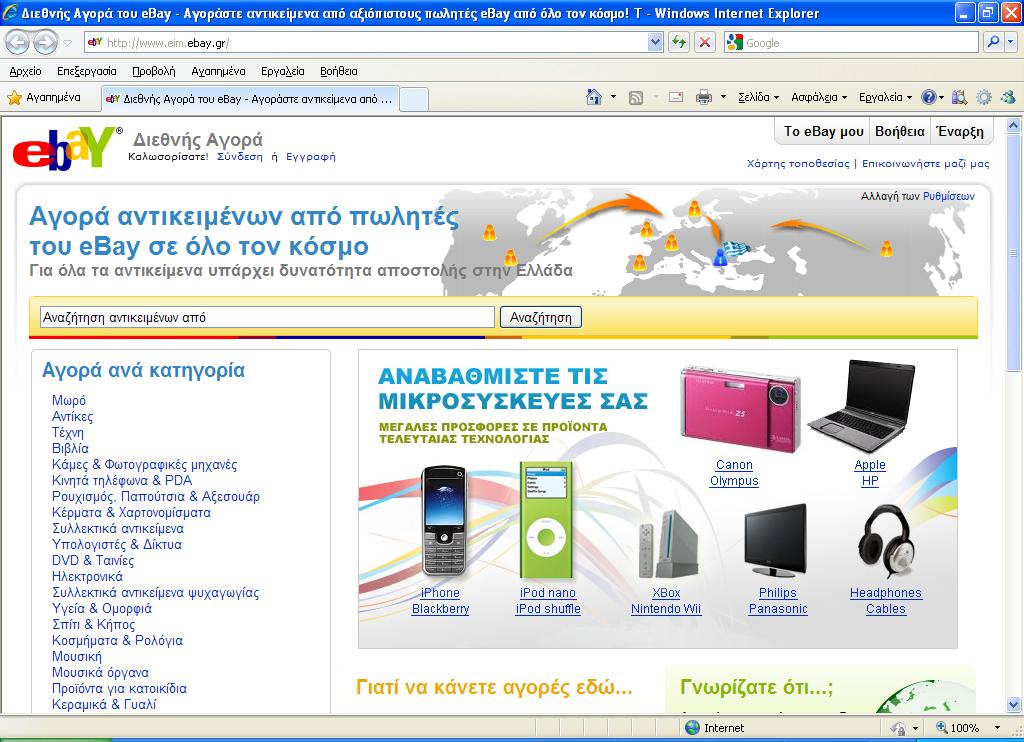Click the Επικοινωνήστε μαζί μας link
Image resolution: width=1024 pixels, height=742 pixels.
click(x=925, y=163)
